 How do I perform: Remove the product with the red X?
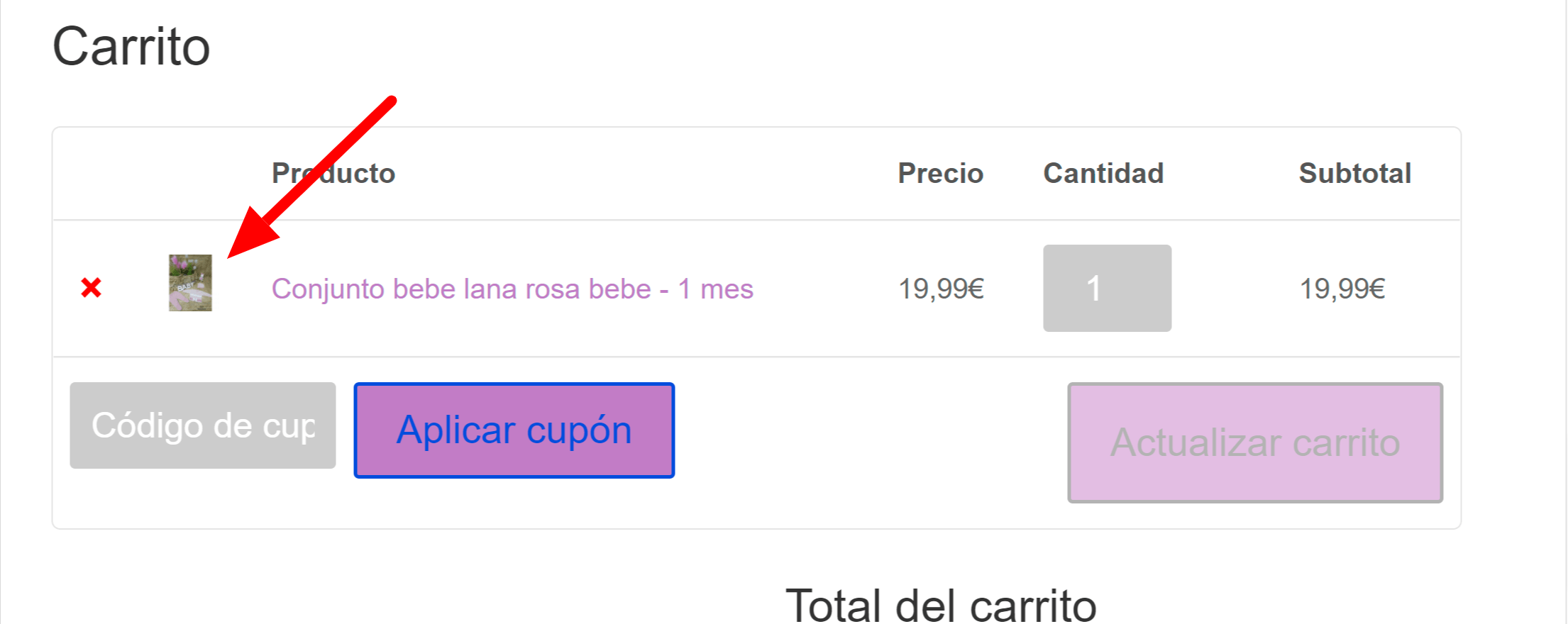[91, 288]
